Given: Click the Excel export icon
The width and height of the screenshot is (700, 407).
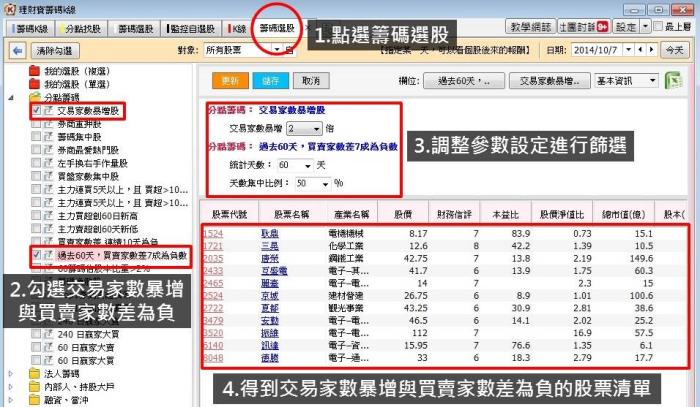Looking at the screenshot, I should [673, 81].
